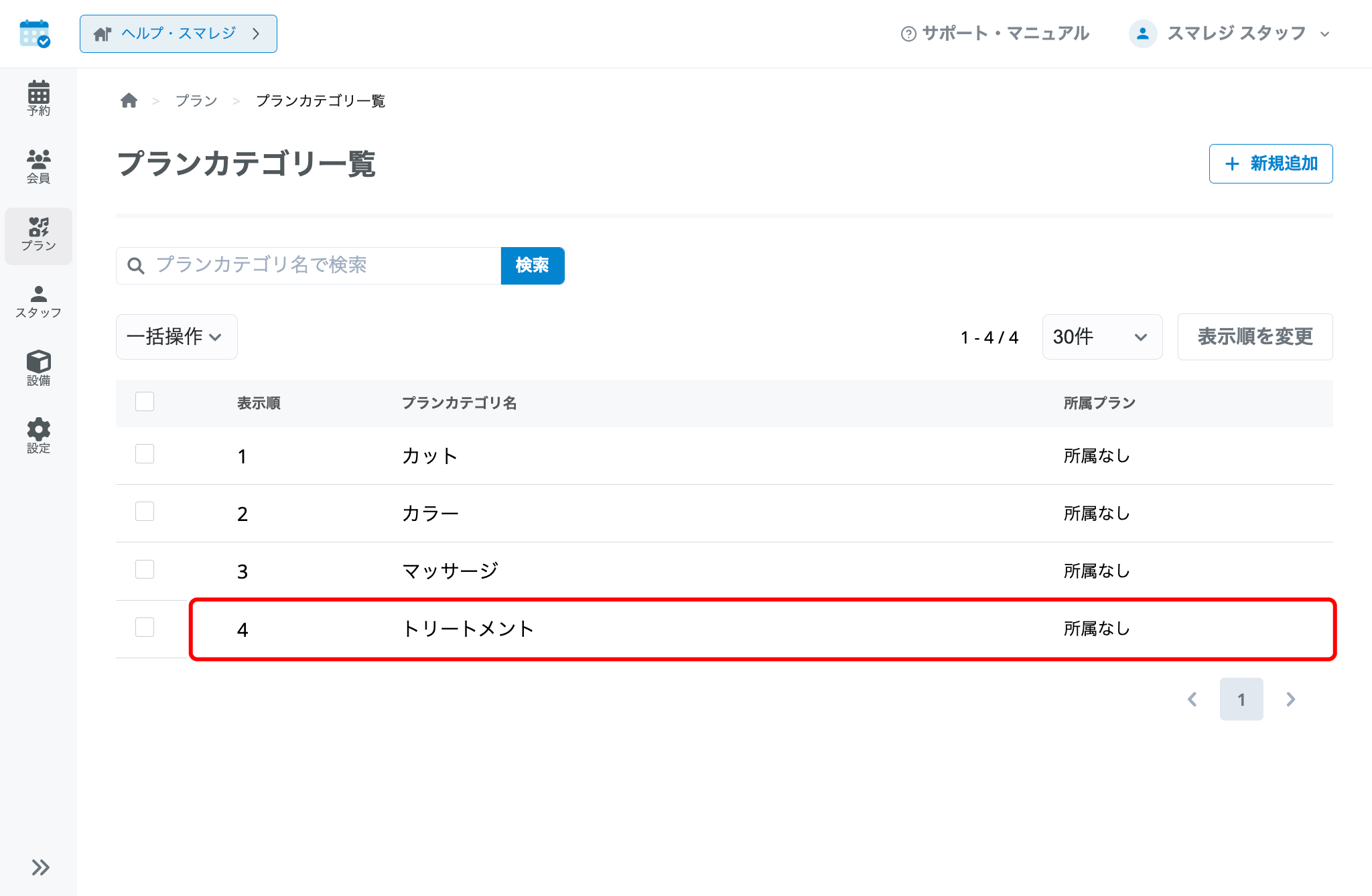
Task: Click the プランカテゴリ名 column header
Action: (x=459, y=403)
